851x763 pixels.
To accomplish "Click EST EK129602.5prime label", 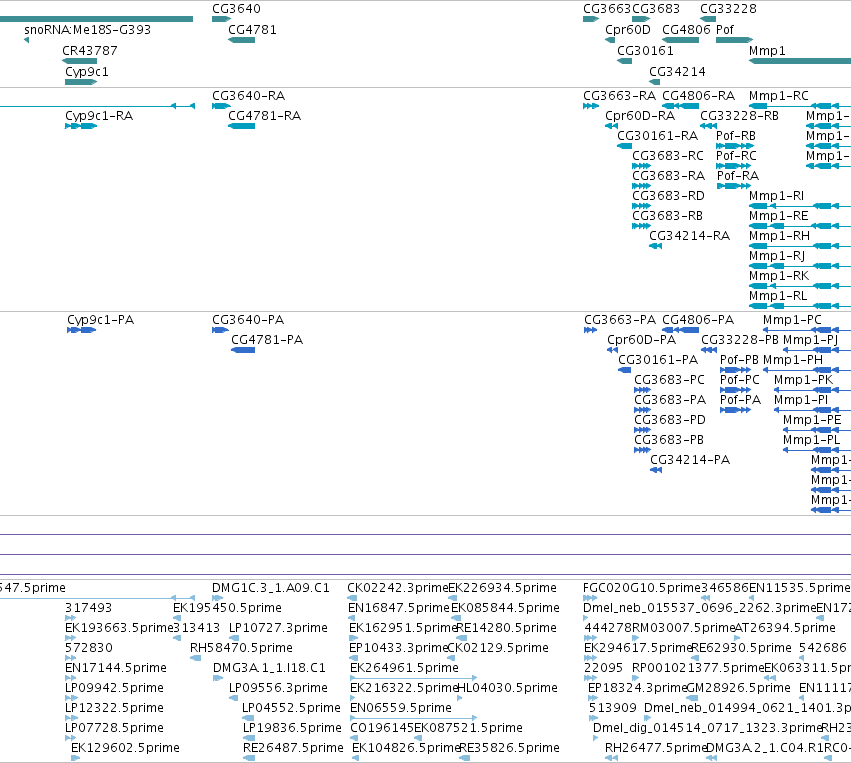I will pyautogui.click(x=125, y=748).
